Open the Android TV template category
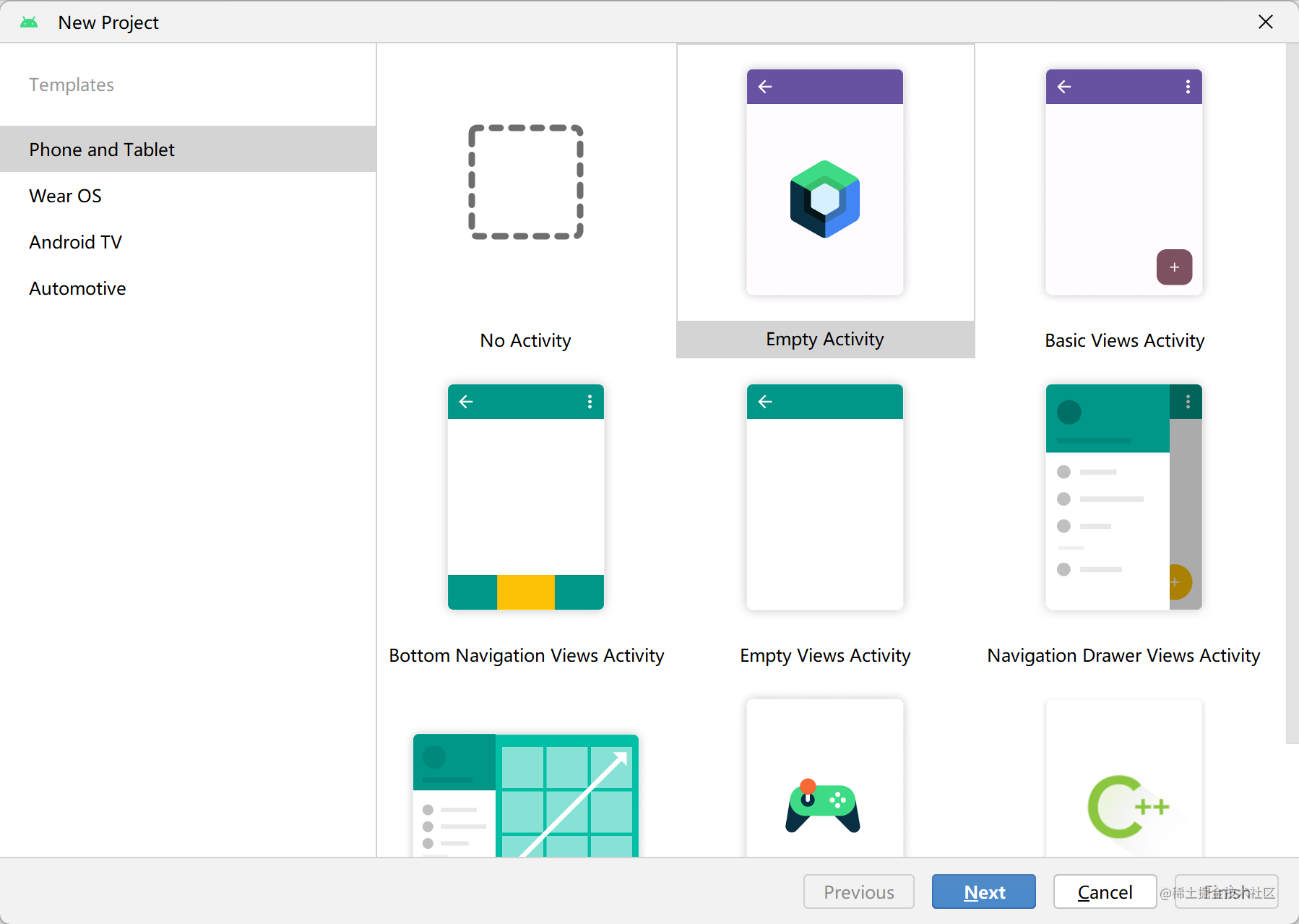Image resolution: width=1299 pixels, height=924 pixels. (75, 241)
